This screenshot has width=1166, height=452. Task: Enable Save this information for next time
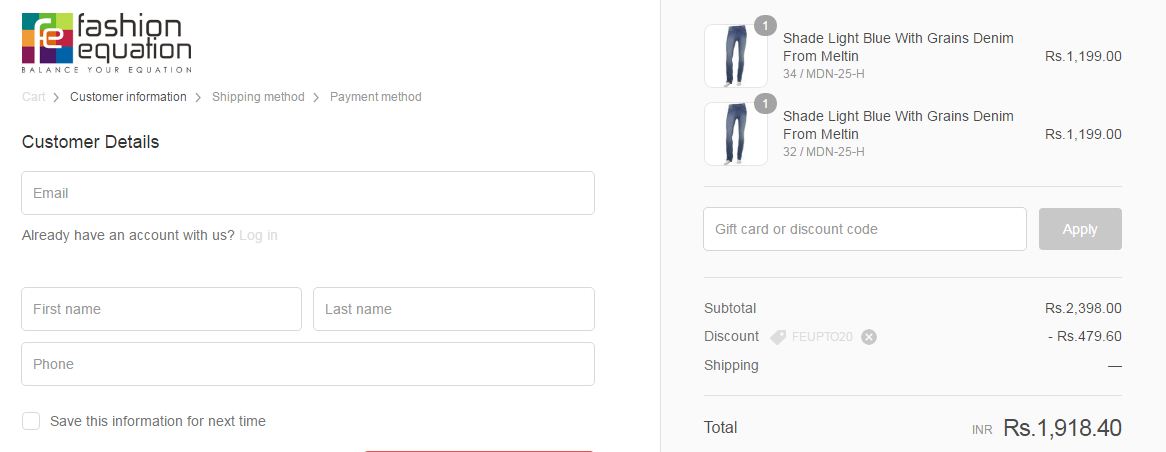pyautogui.click(x=31, y=421)
